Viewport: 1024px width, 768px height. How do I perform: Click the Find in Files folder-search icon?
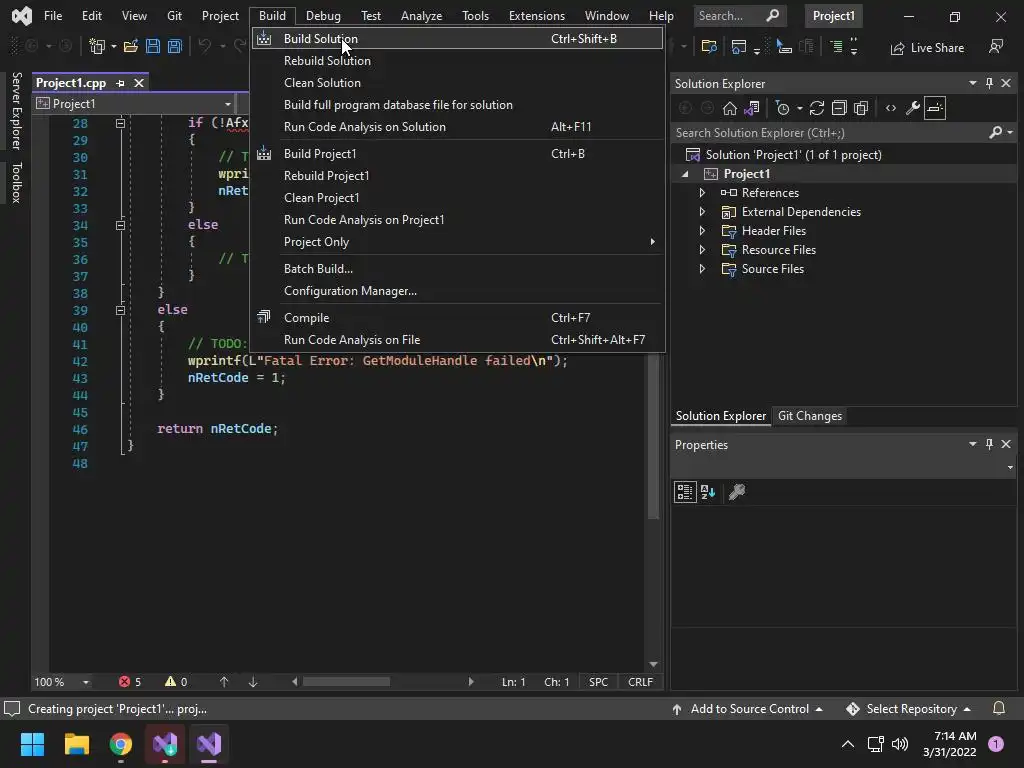(709, 46)
